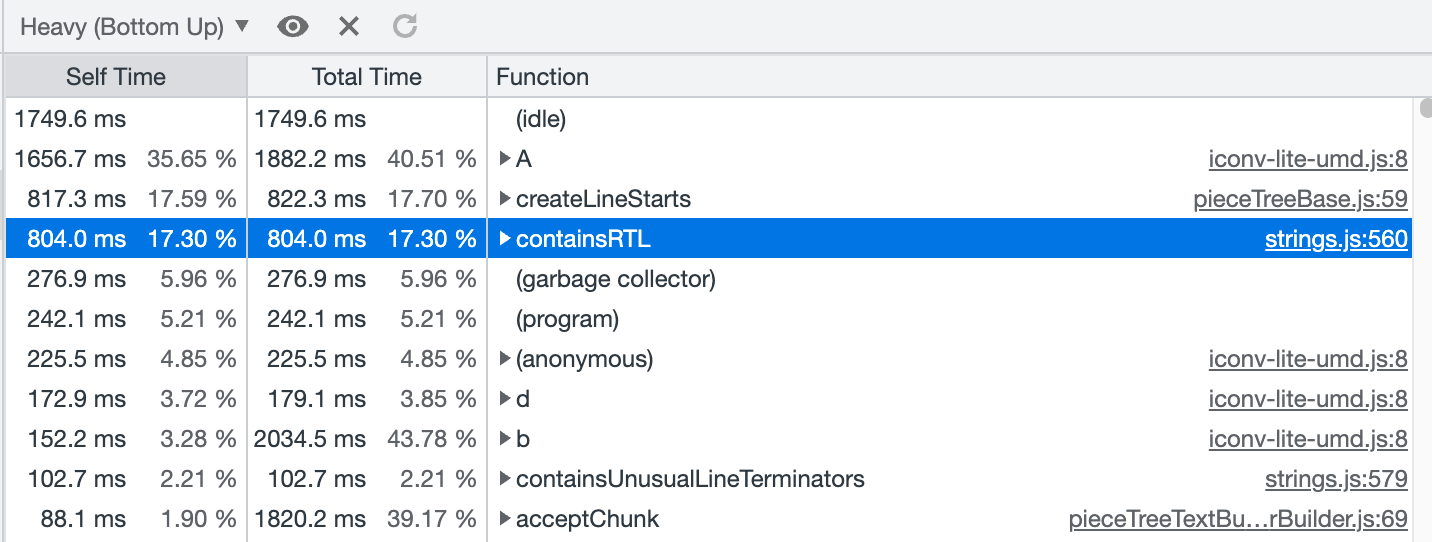Viewport: 1432px width, 542px height.
Task: Sort by the Total Time column header
Action: [366, 77]
